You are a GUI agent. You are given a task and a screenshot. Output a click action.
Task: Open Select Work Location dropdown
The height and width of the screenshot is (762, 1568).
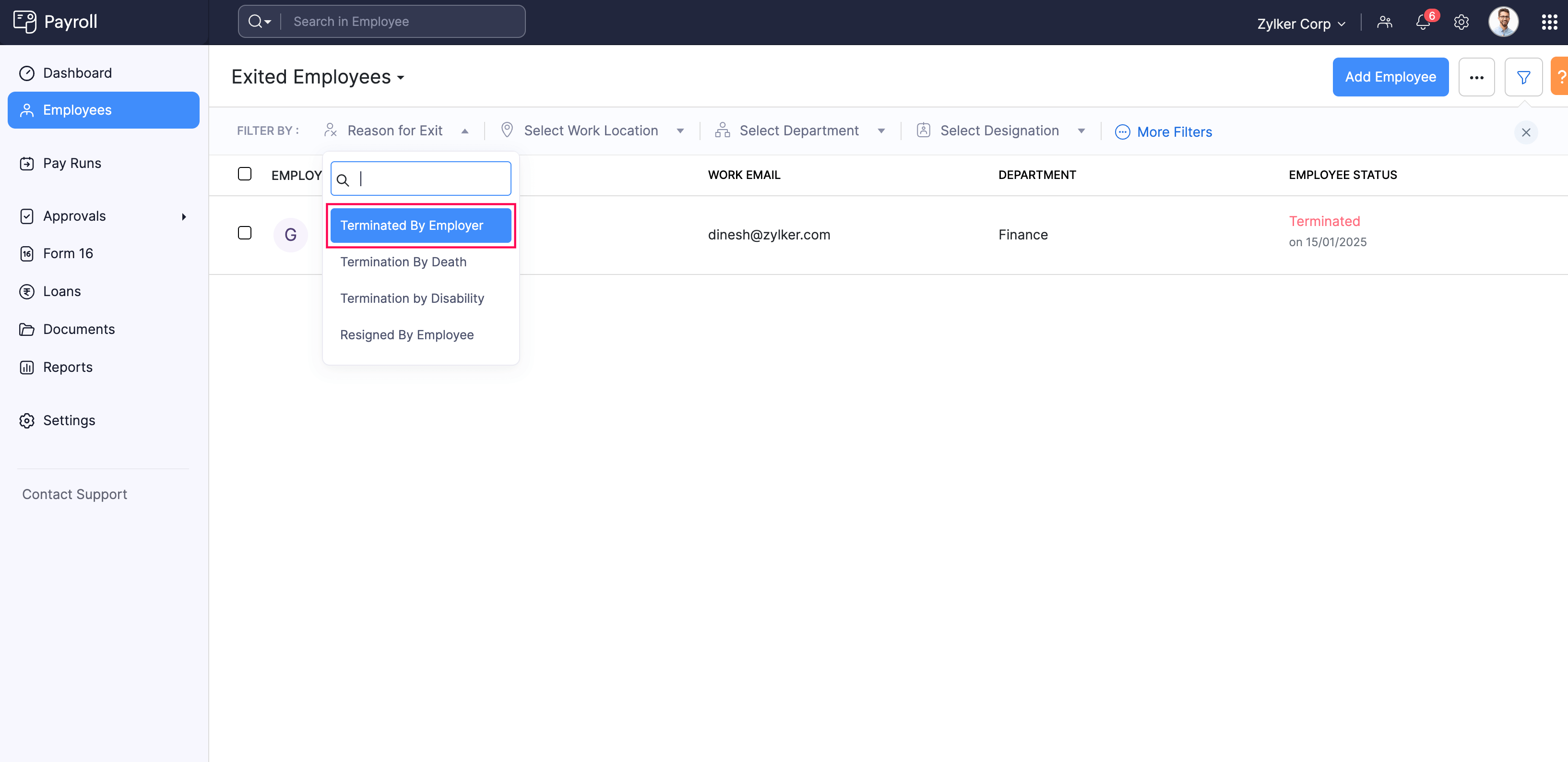[x=592, y=131]
